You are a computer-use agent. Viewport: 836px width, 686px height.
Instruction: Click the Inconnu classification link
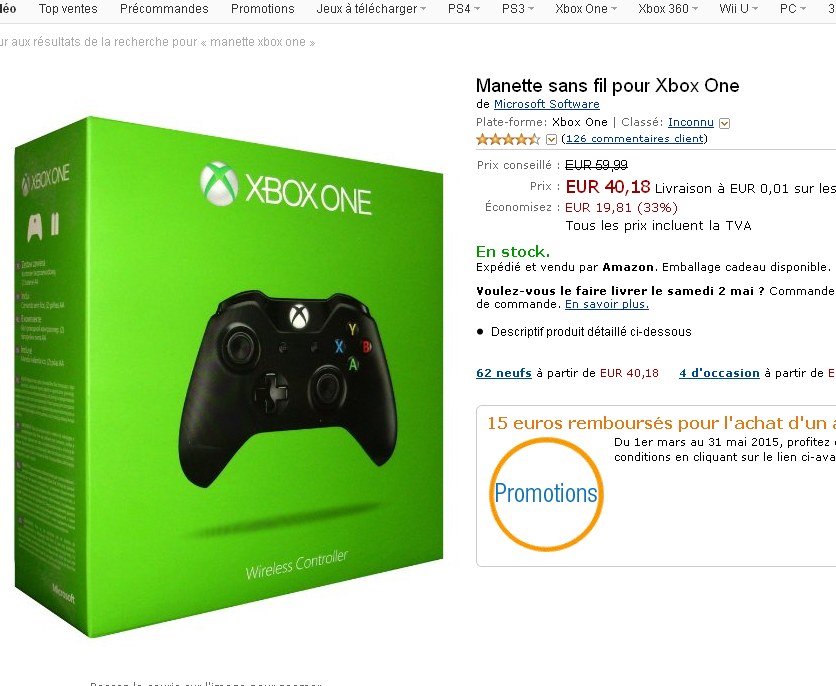tap(690, 123)
